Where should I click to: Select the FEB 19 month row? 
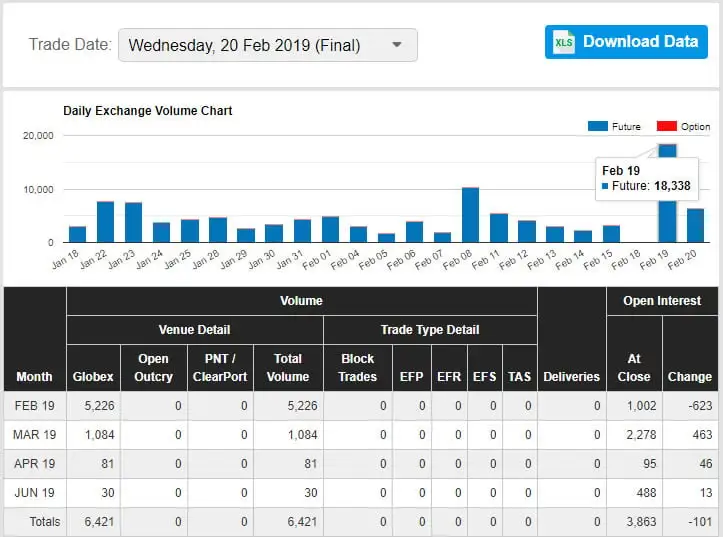pyautogui.click(x=35, y=406)
